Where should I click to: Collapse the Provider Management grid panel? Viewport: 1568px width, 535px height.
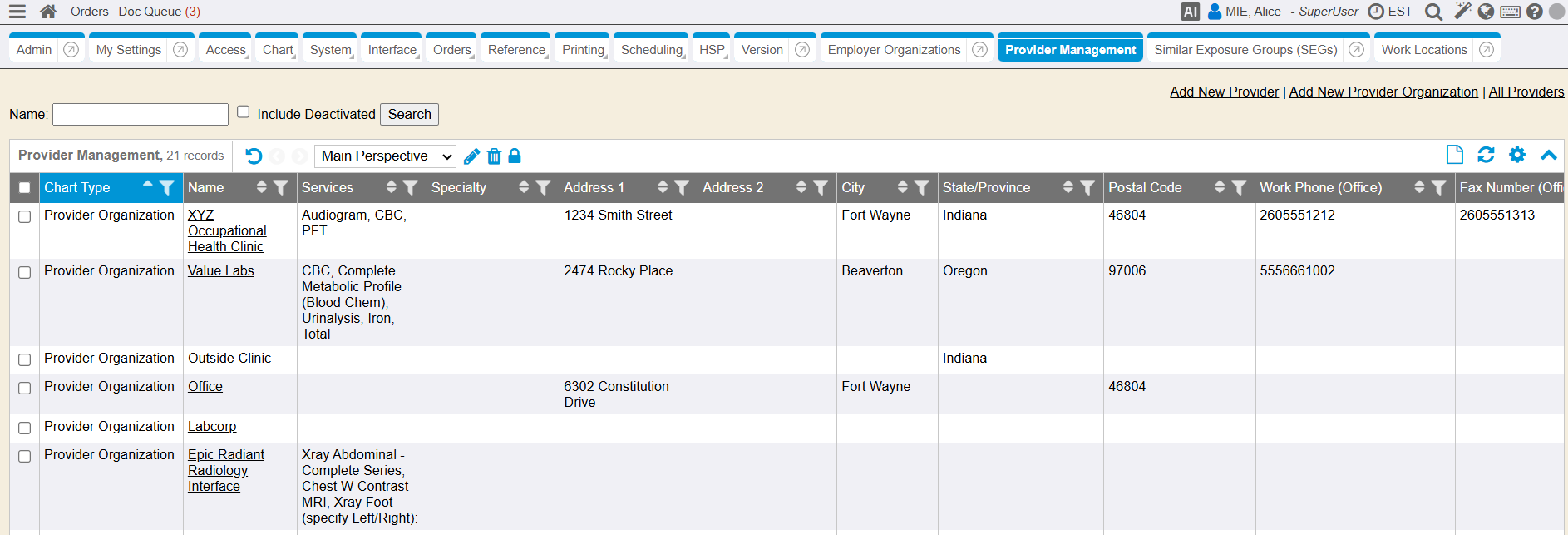(1548, 155)
